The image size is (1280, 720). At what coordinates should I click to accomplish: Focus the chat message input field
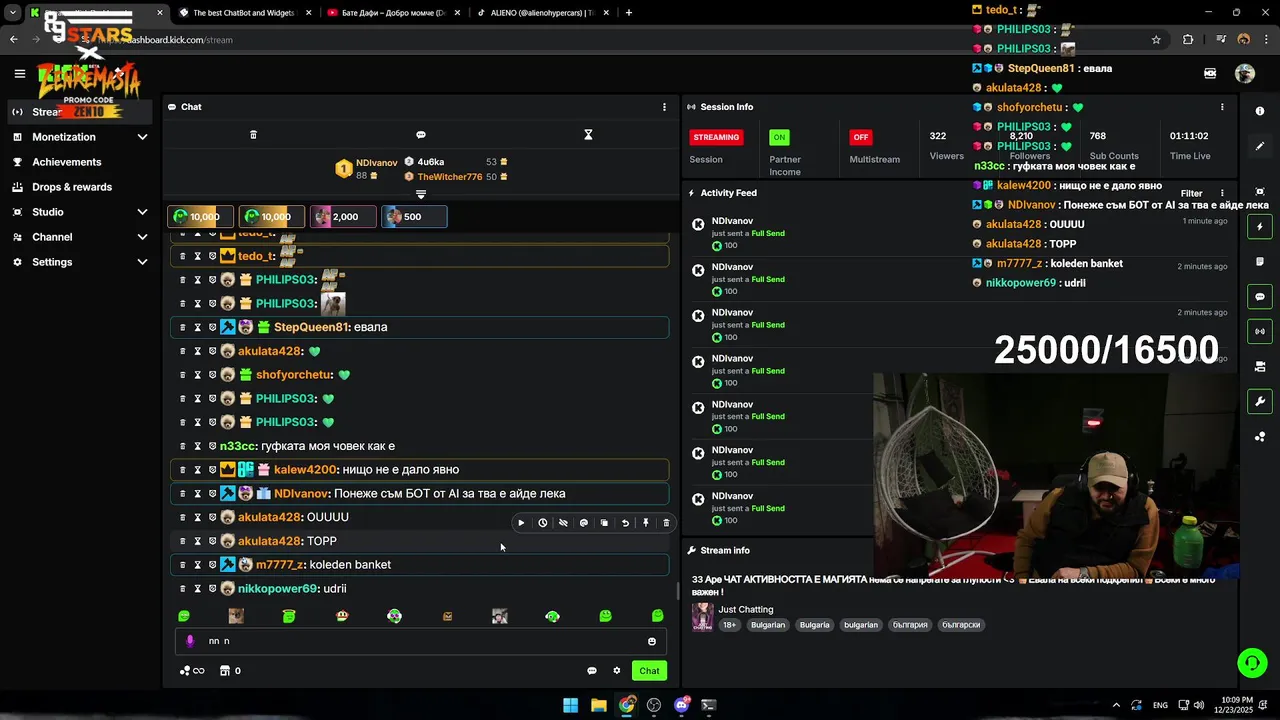(x=420, y=642)
